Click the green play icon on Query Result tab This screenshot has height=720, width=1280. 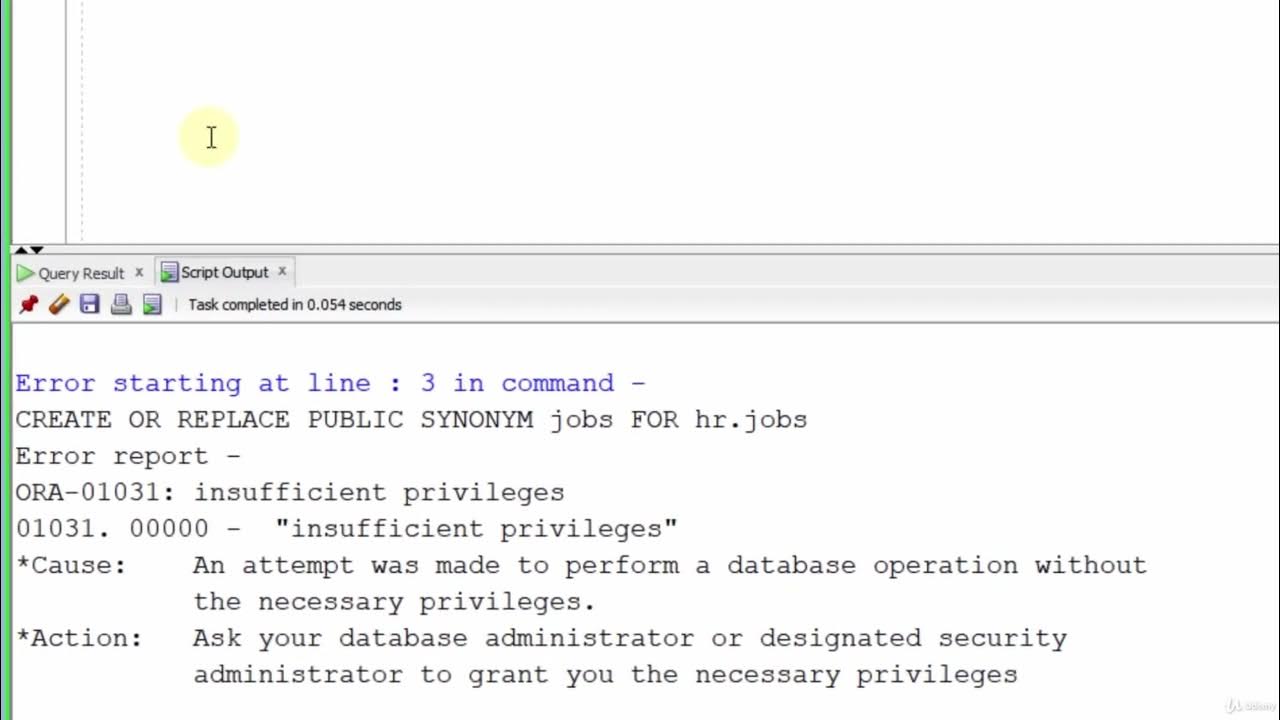coord(26,273)
